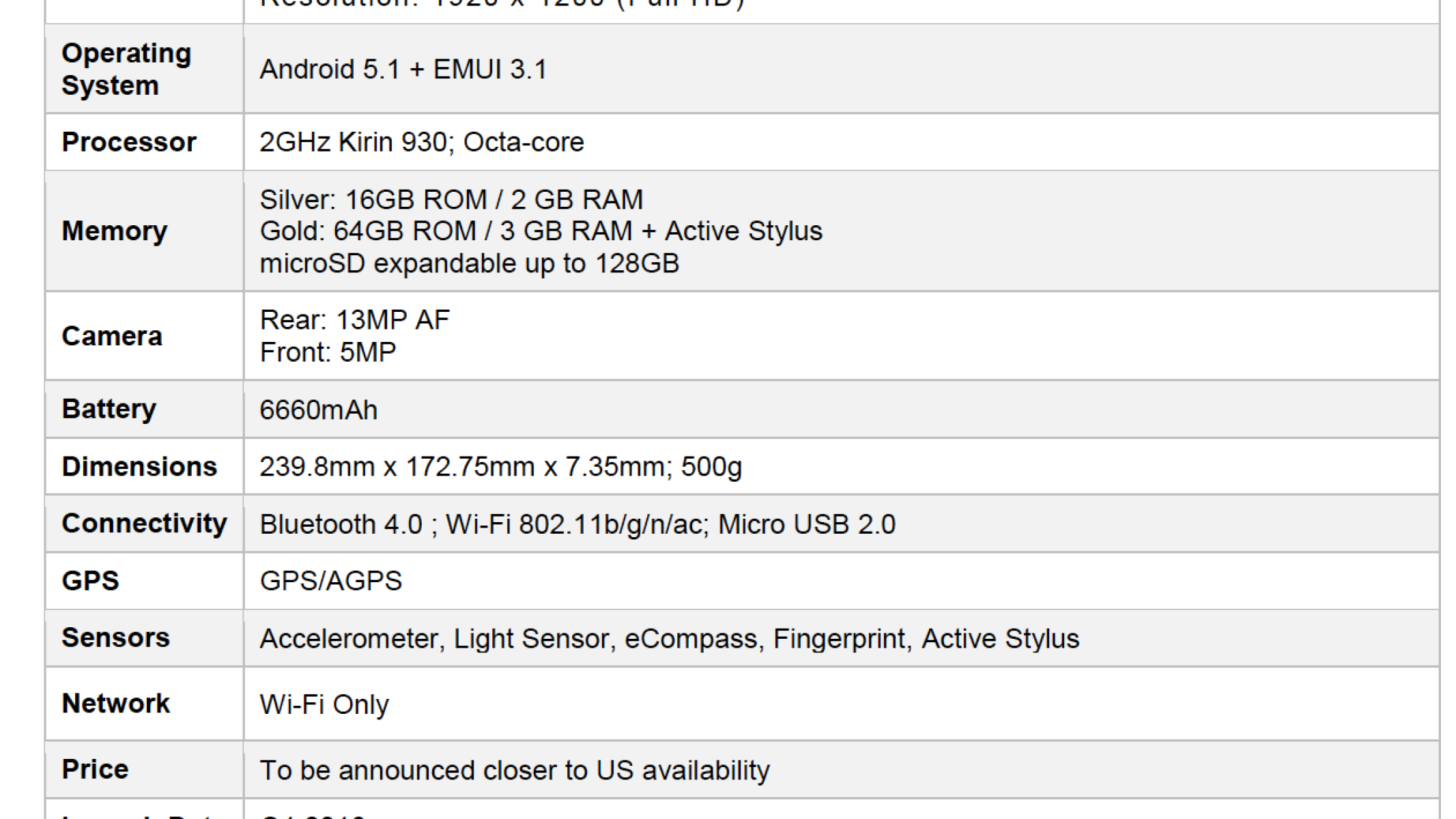The height and width of the screenshot is (819, 1456).
Task: Click the 6660mAh battery value
Action: 318,409
